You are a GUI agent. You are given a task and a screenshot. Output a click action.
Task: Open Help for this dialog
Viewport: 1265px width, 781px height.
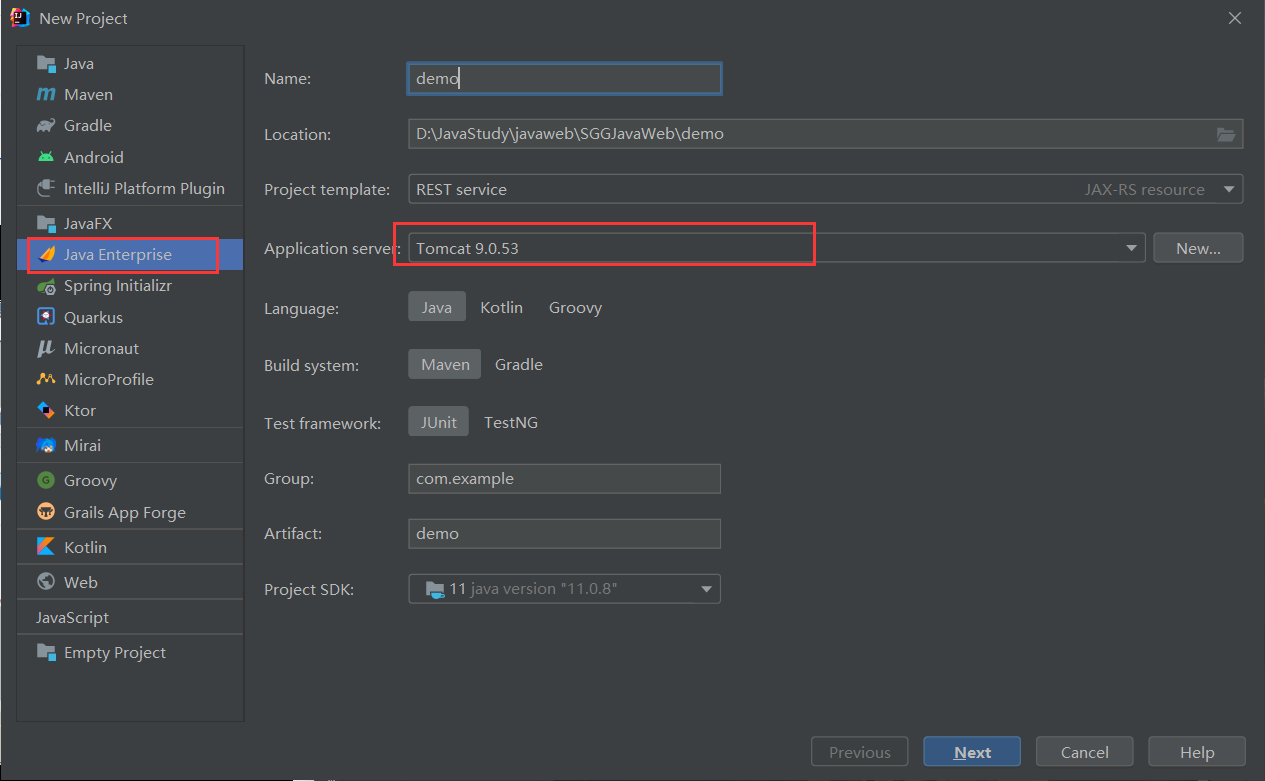coord(1197,752)
